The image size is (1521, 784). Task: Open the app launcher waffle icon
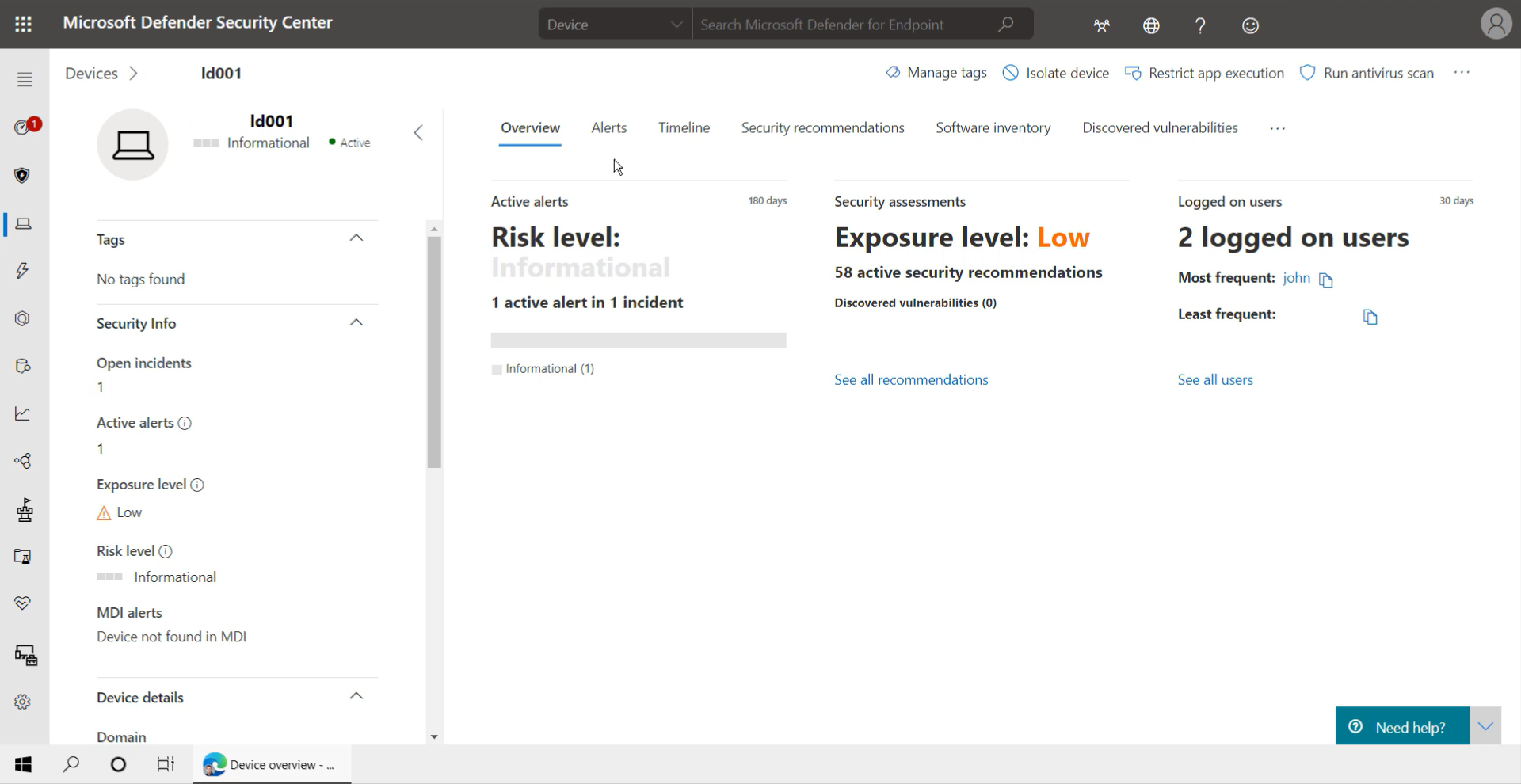(24, 25)
